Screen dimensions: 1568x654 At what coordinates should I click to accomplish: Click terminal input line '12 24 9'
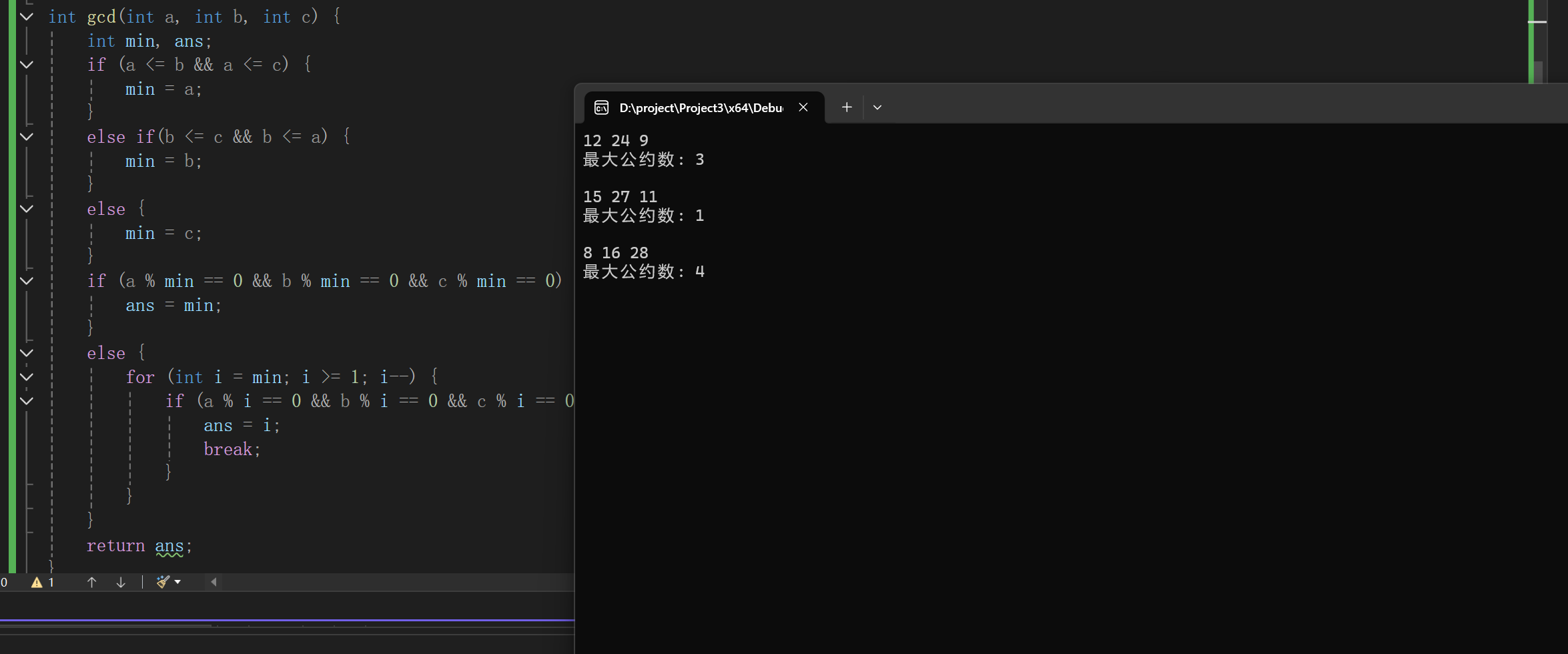coord(616,141)
